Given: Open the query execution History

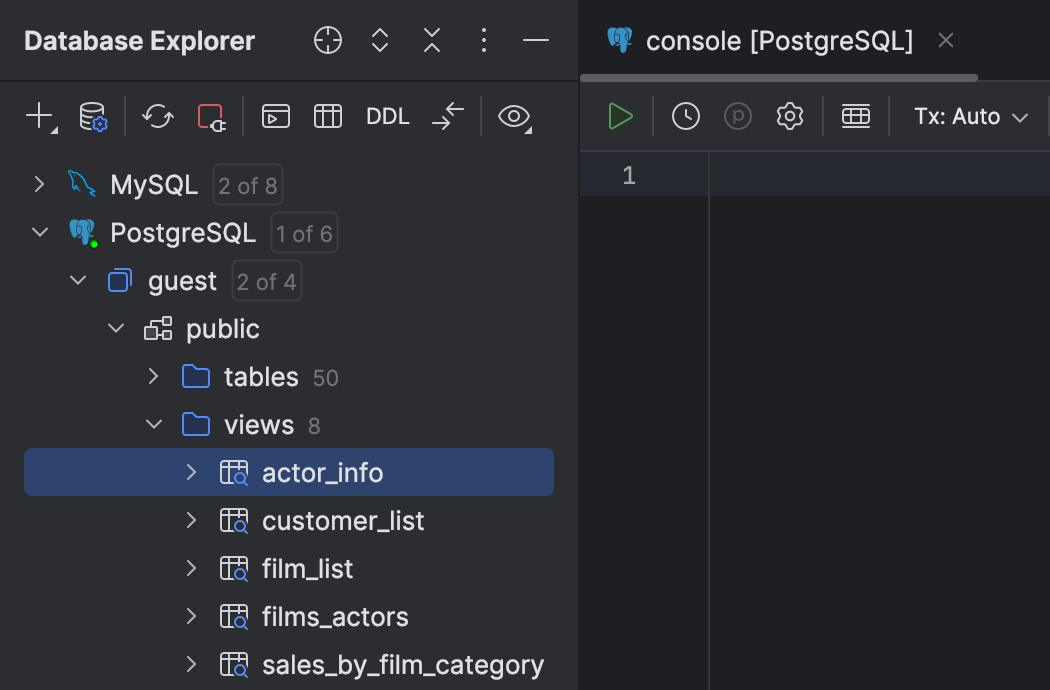Looking at the screenshot, I should pyautogui.click(x=685, y=116).
